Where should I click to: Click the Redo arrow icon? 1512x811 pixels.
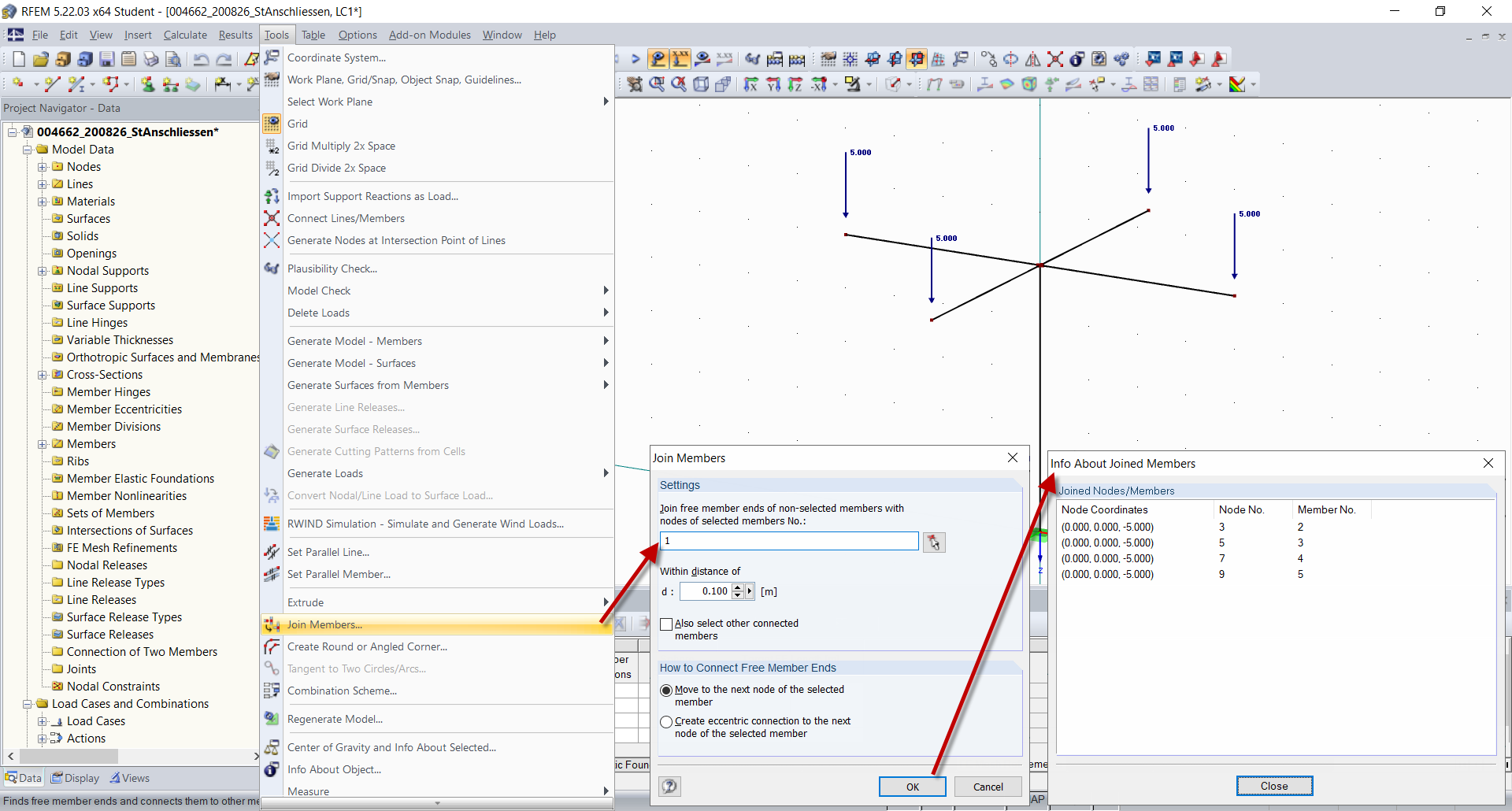tap(224, 59)
